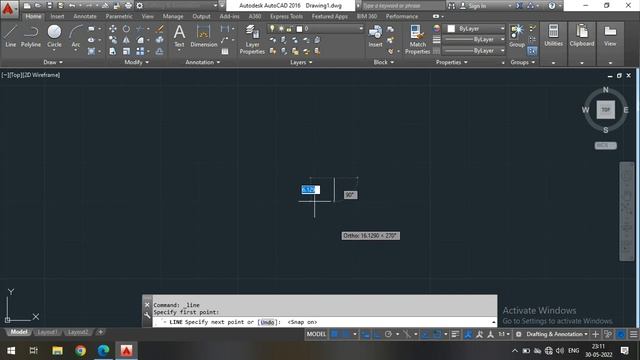Expand the Layers panel

[301, 62]
